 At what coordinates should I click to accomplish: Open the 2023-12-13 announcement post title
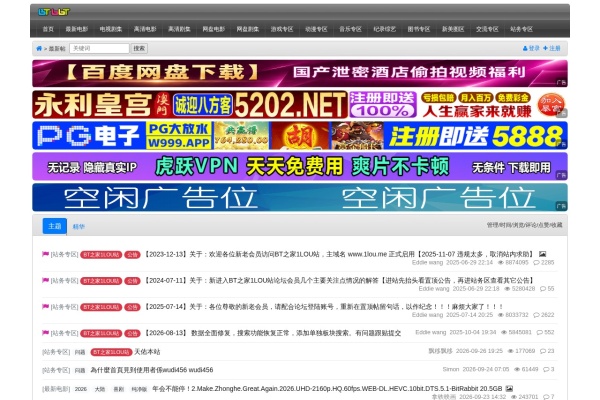coord(339,254)
